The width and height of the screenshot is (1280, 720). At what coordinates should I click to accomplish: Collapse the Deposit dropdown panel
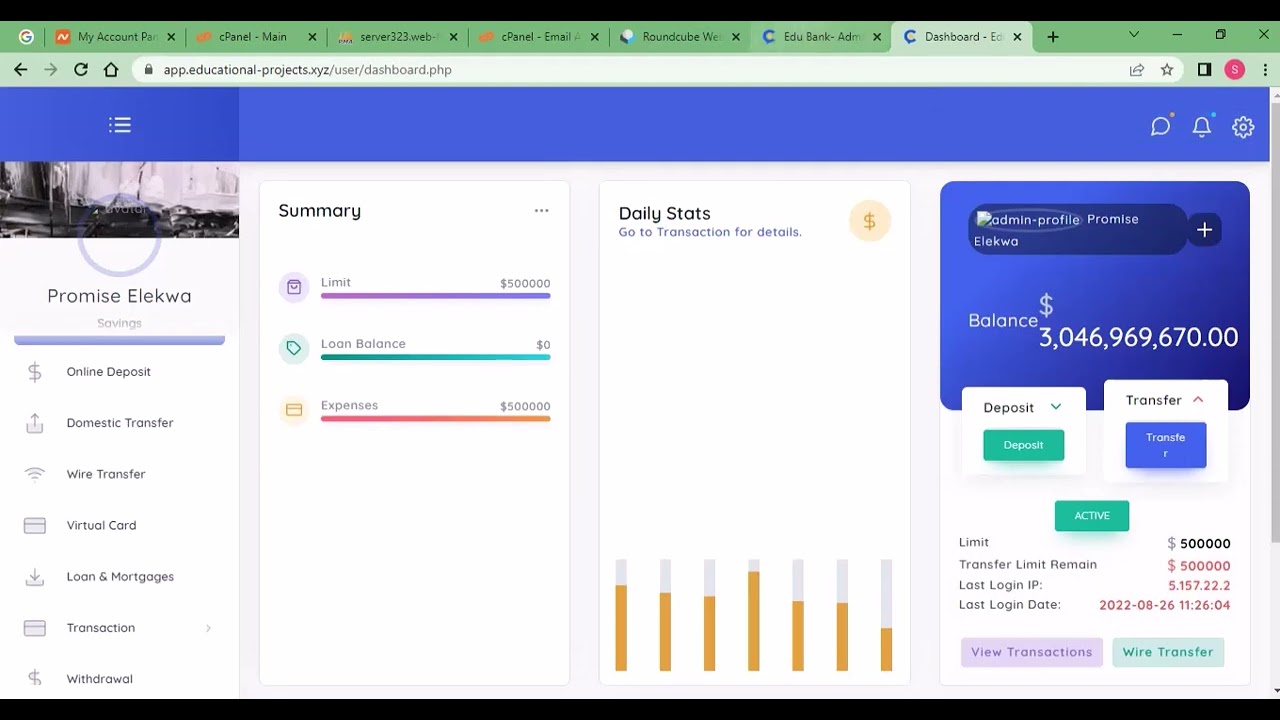pos(1055,407)
